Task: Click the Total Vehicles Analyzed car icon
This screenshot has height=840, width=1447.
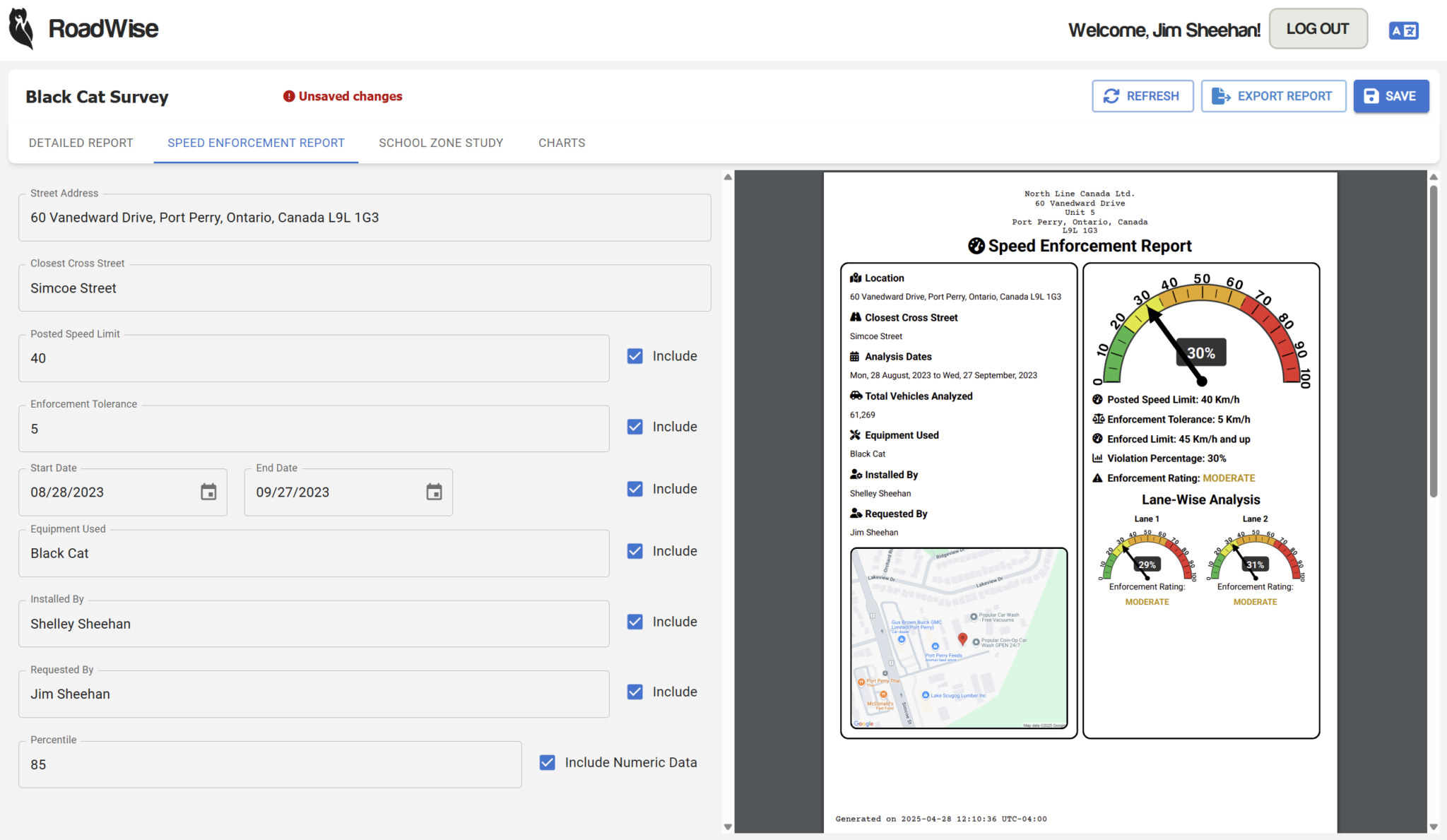Action: [x=856, y=396]
